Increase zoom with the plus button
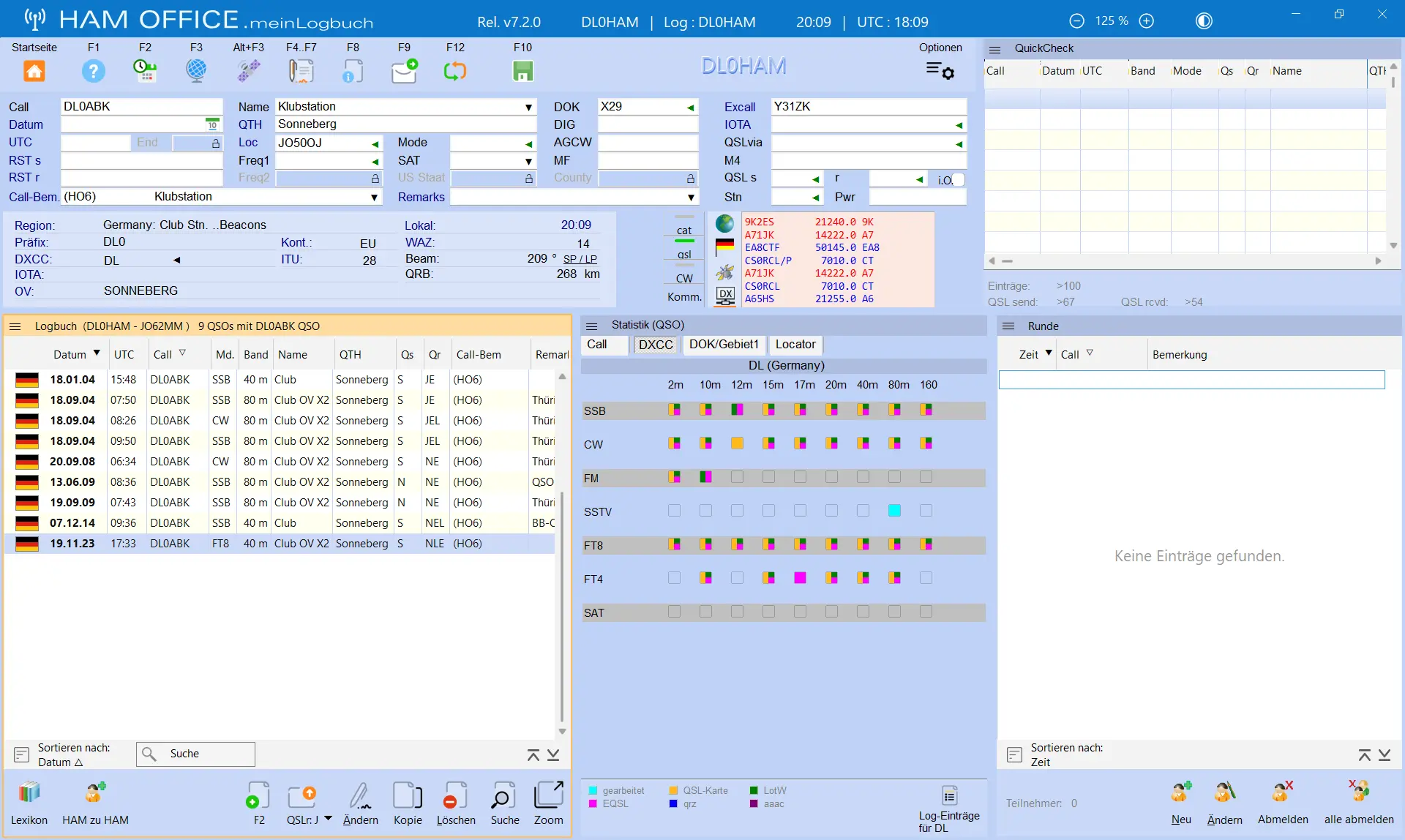Image resolution: width=1405 pixels, height=840 pixels. pos(1147,21)
